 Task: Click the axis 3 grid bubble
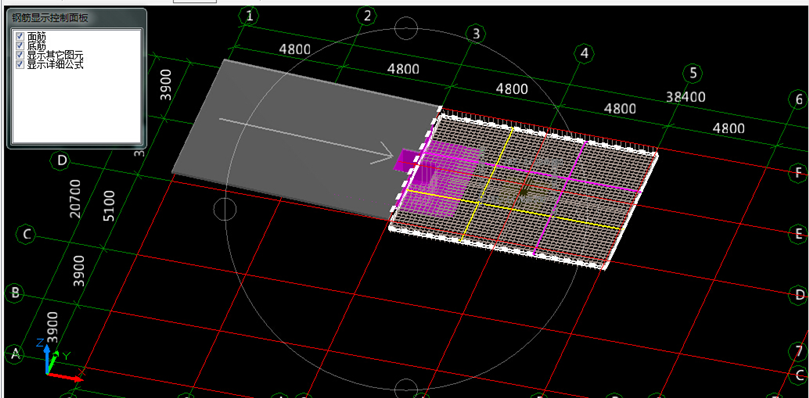(475, 34)
